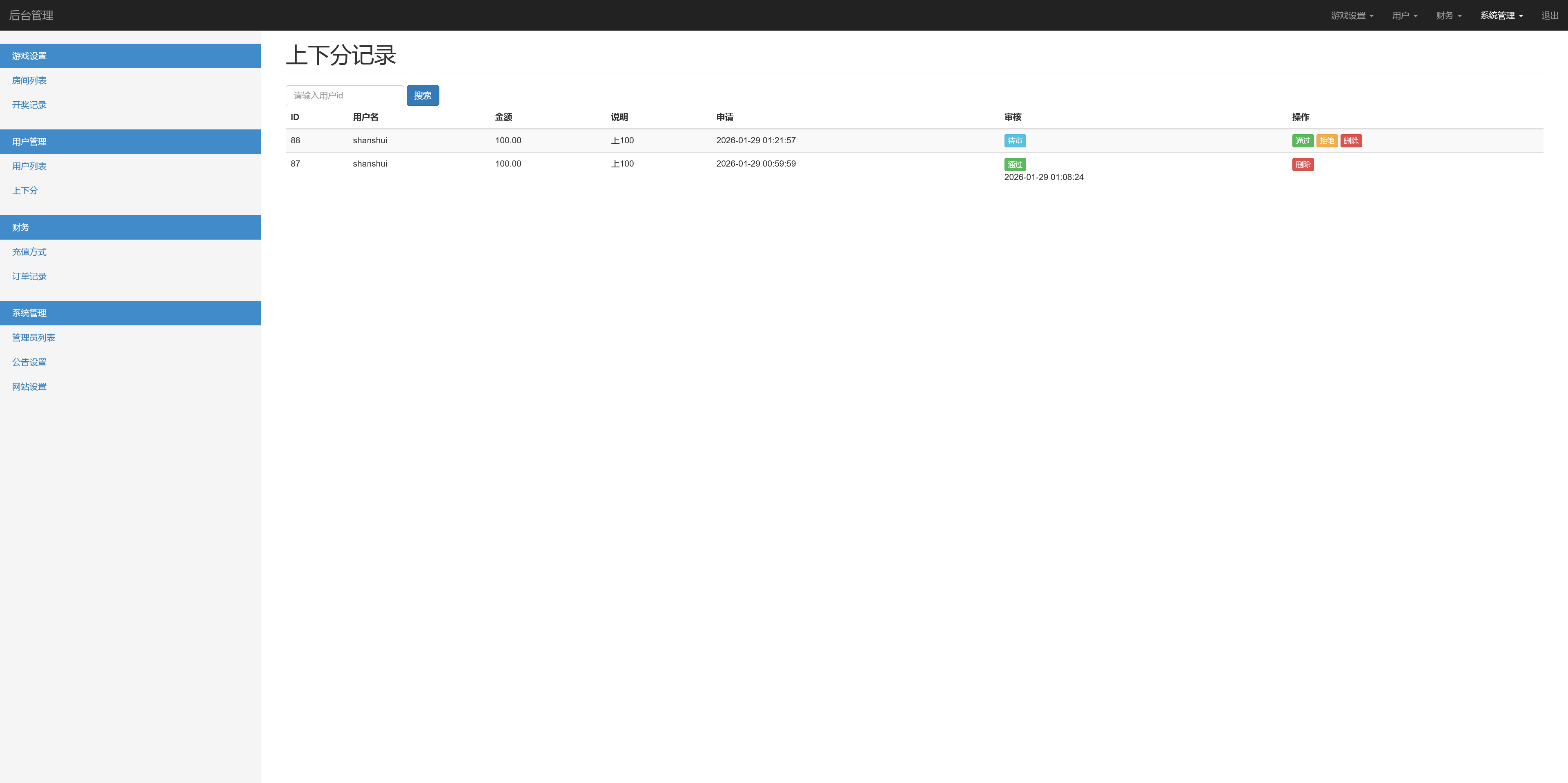Click the blue 搜索 search button
This screenshot has height=783, width=1568.
click(x=423, y=96)
